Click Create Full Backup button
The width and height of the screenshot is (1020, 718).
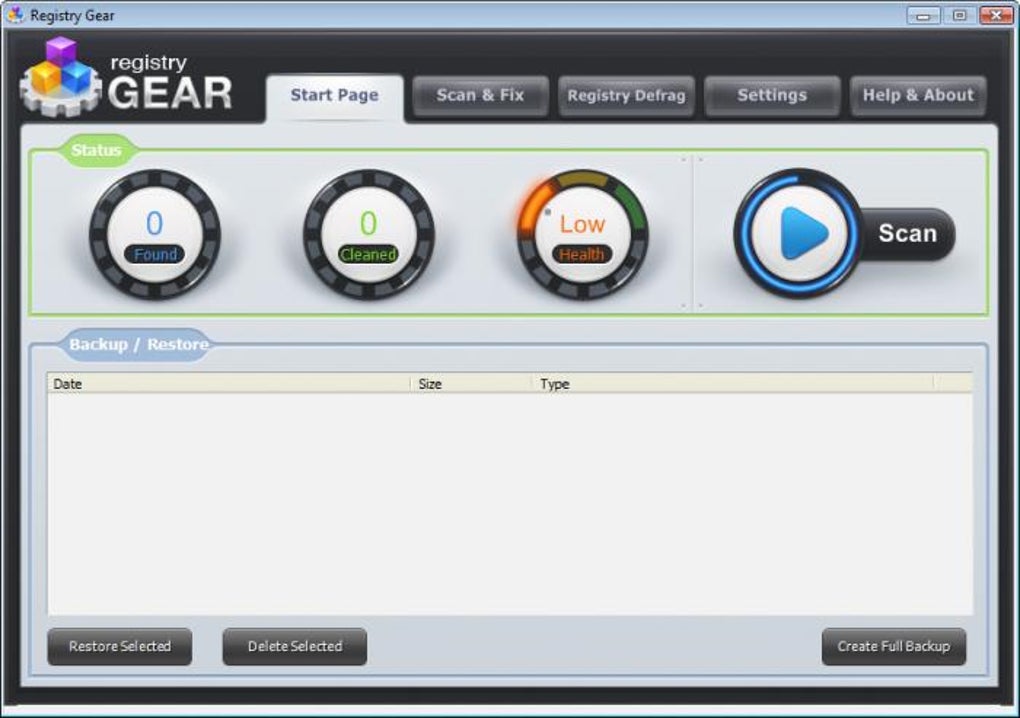894,646
